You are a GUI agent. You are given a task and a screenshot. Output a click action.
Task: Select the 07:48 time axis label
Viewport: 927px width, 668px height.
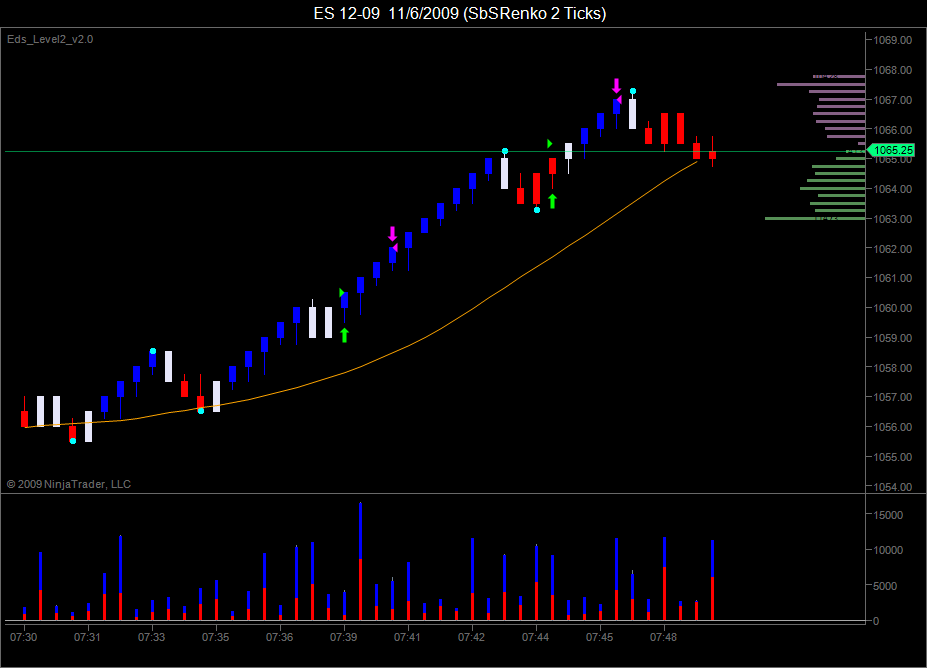pos(663,637)
